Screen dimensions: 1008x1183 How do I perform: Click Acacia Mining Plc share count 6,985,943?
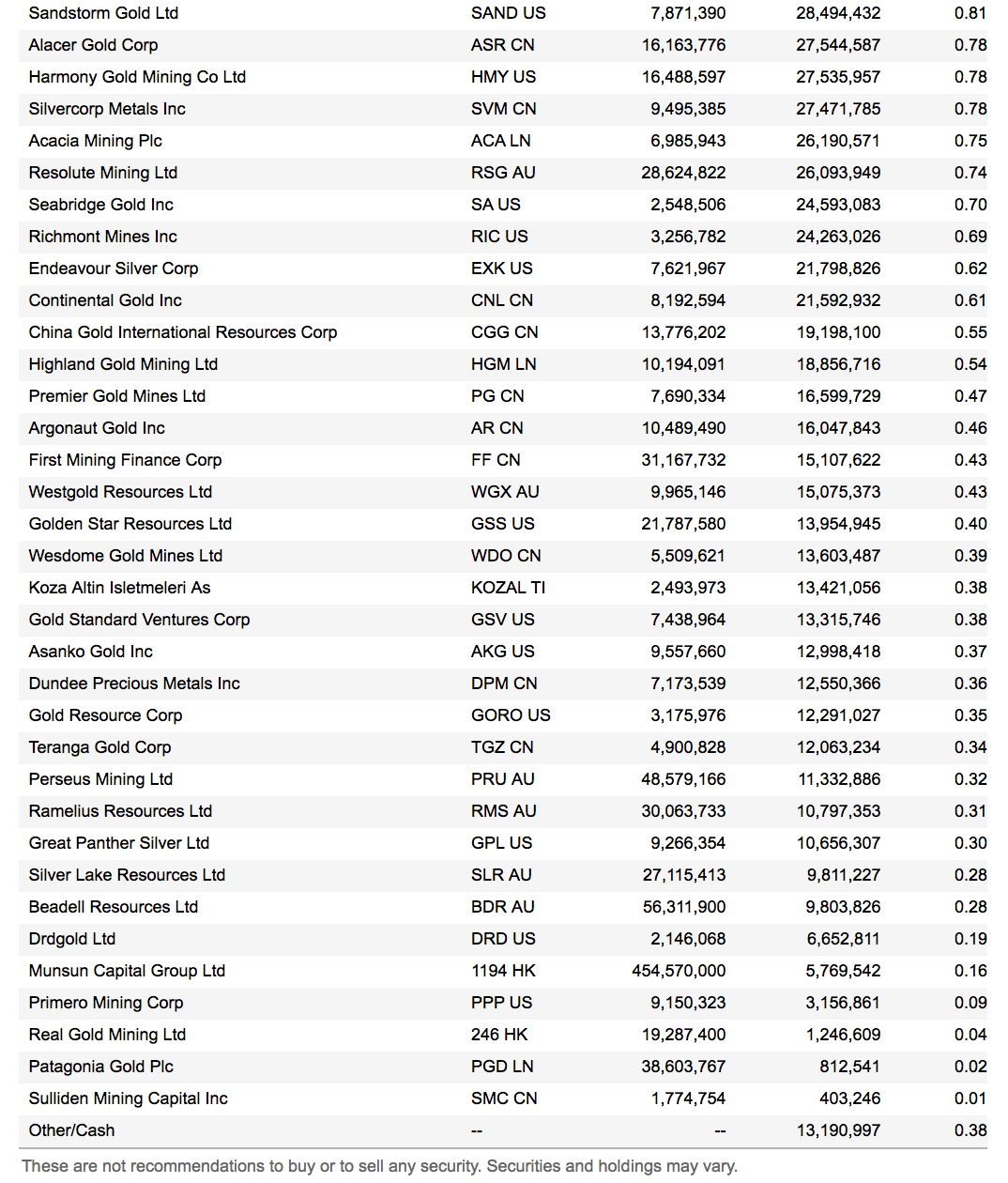(x=687, y=141)
